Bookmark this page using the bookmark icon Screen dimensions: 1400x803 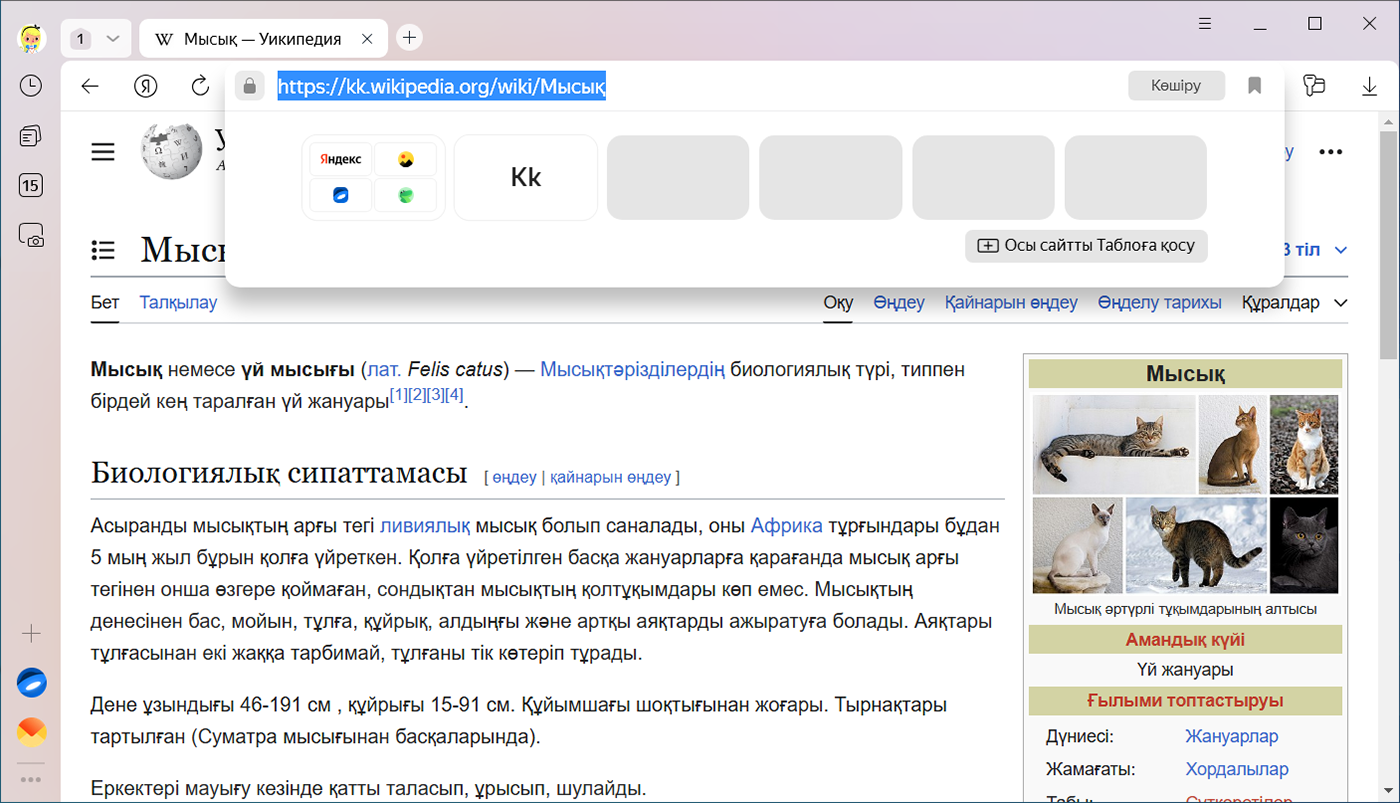click(1254, 86)
